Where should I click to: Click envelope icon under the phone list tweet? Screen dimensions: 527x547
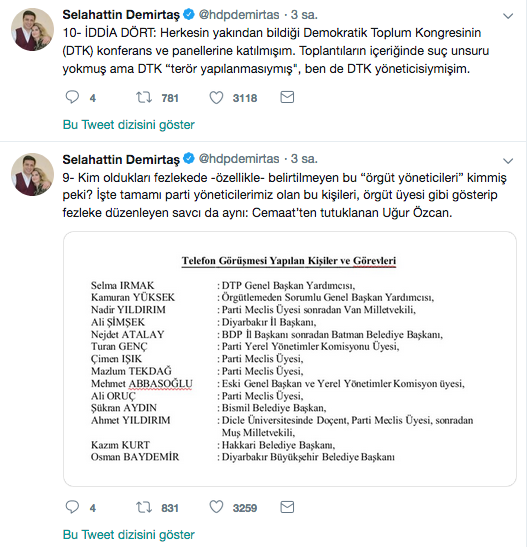287,507
